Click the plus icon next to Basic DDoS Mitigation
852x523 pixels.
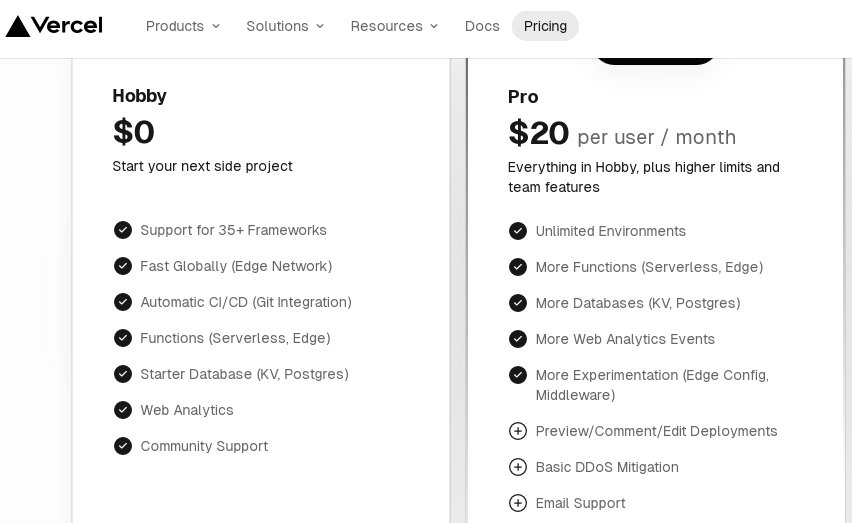(x=518, y=467)
